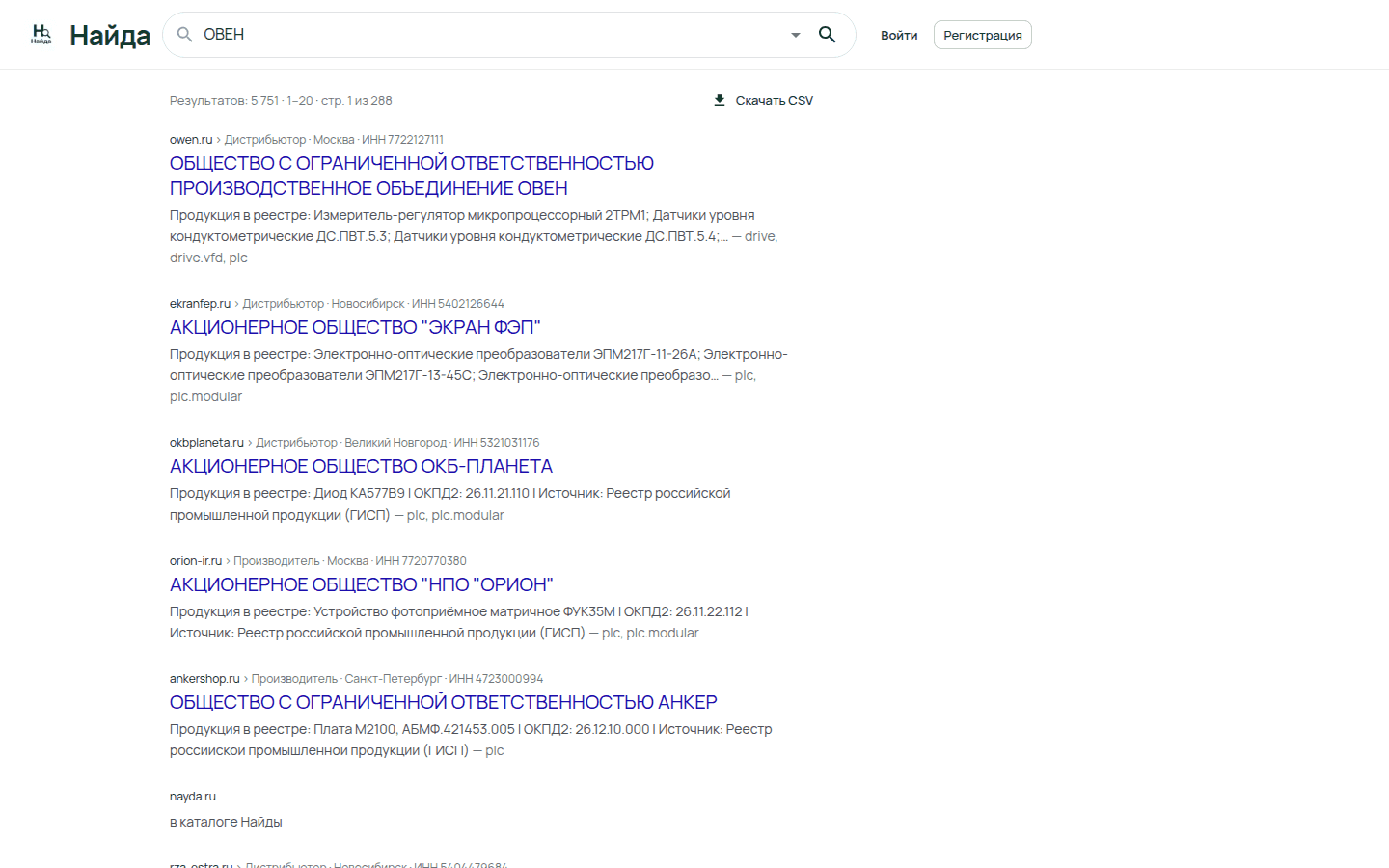
Task: Click the download icon next to Скачать CSV
Action: click(720, 100)
